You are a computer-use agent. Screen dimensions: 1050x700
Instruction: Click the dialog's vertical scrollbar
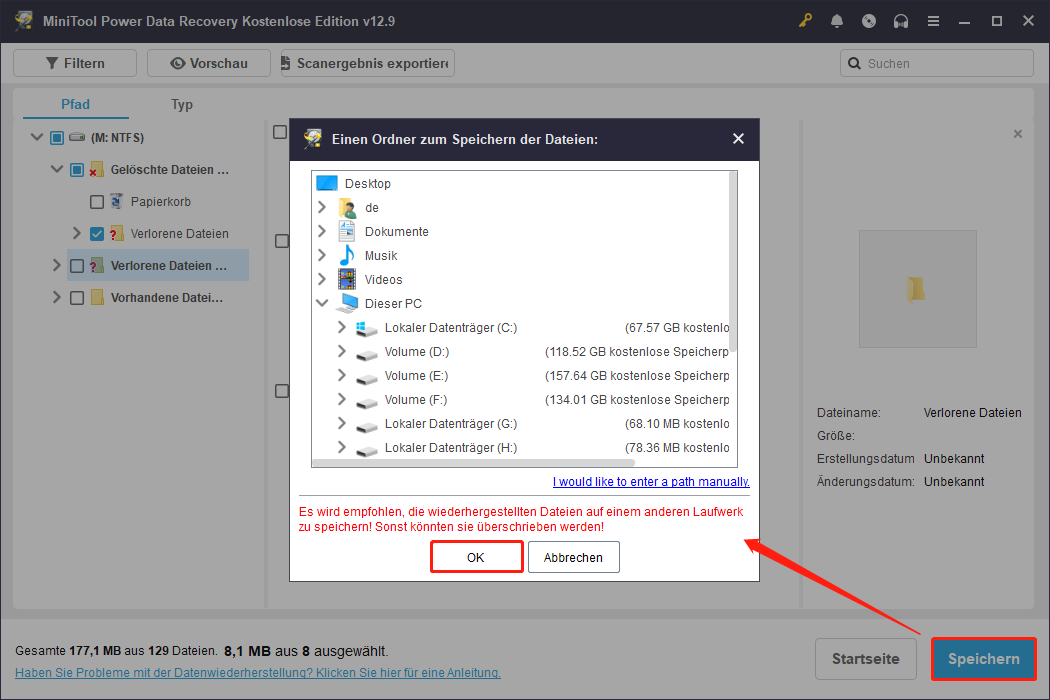click(733, 263)
